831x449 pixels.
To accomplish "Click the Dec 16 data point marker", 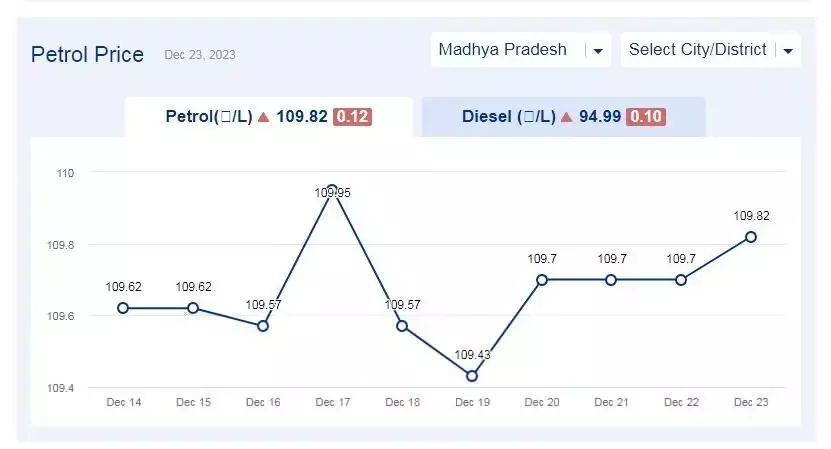I will pyautogui.click(x=263, y=326).
